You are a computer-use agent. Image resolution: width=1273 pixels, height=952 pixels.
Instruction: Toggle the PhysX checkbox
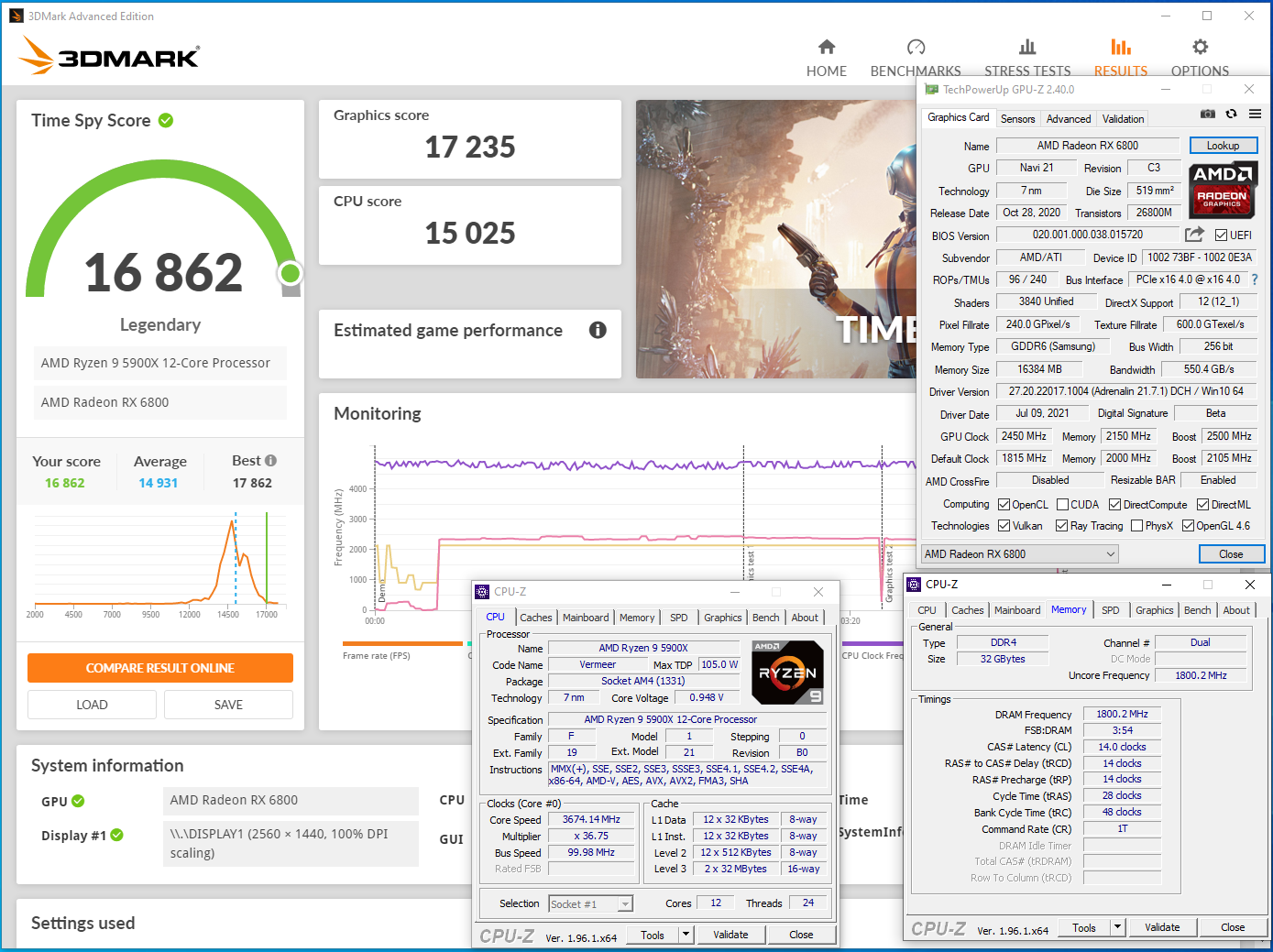[1136, 526]
